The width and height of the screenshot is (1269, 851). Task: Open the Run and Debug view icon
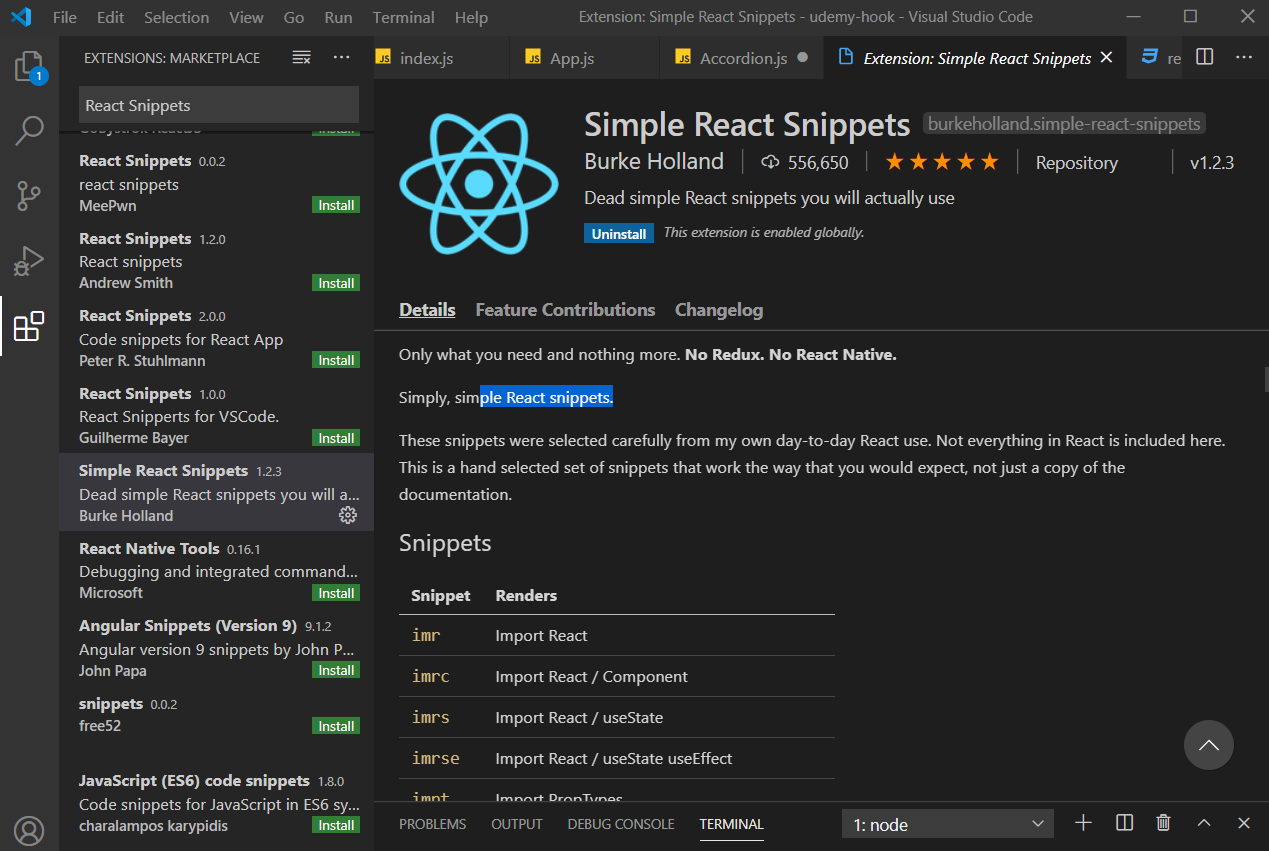(29, 261)
